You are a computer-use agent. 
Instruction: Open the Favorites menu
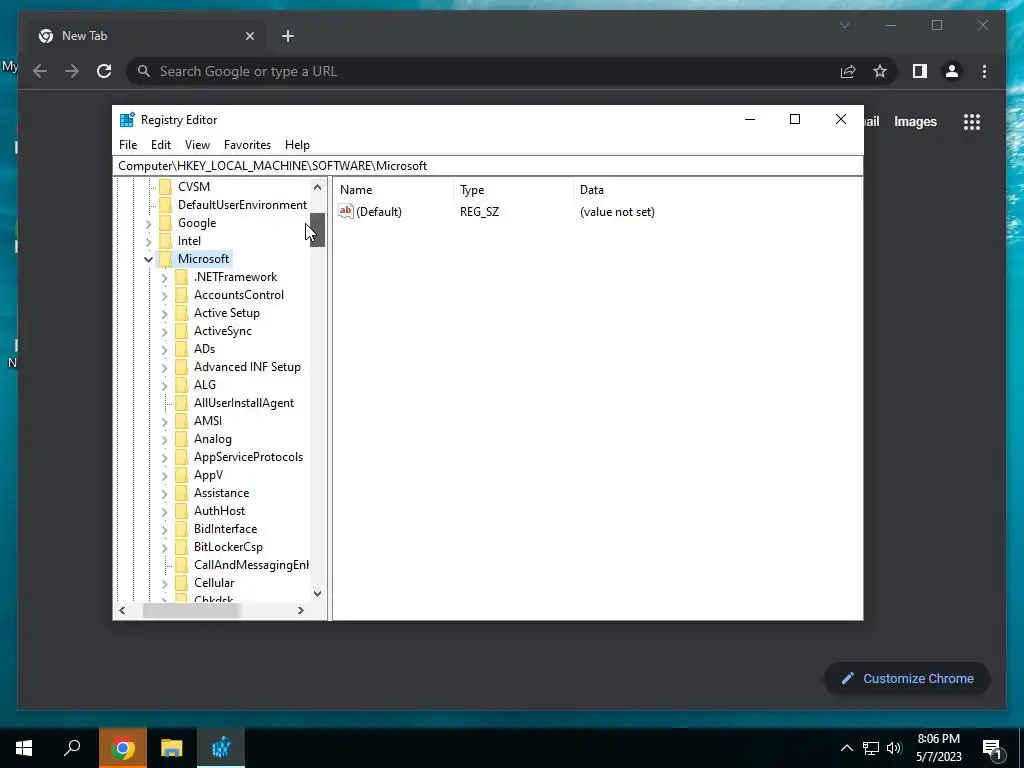pos(247,145)
